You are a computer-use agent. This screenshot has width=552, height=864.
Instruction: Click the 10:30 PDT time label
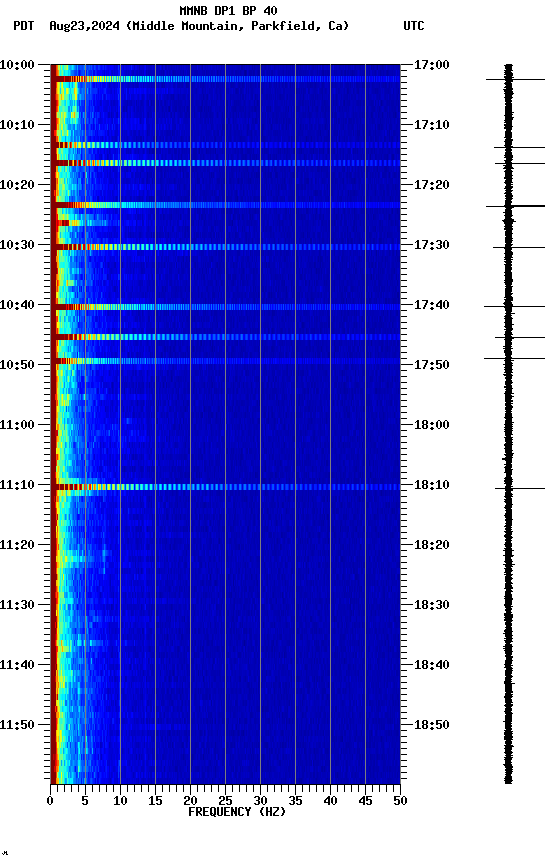pos(17,245)
